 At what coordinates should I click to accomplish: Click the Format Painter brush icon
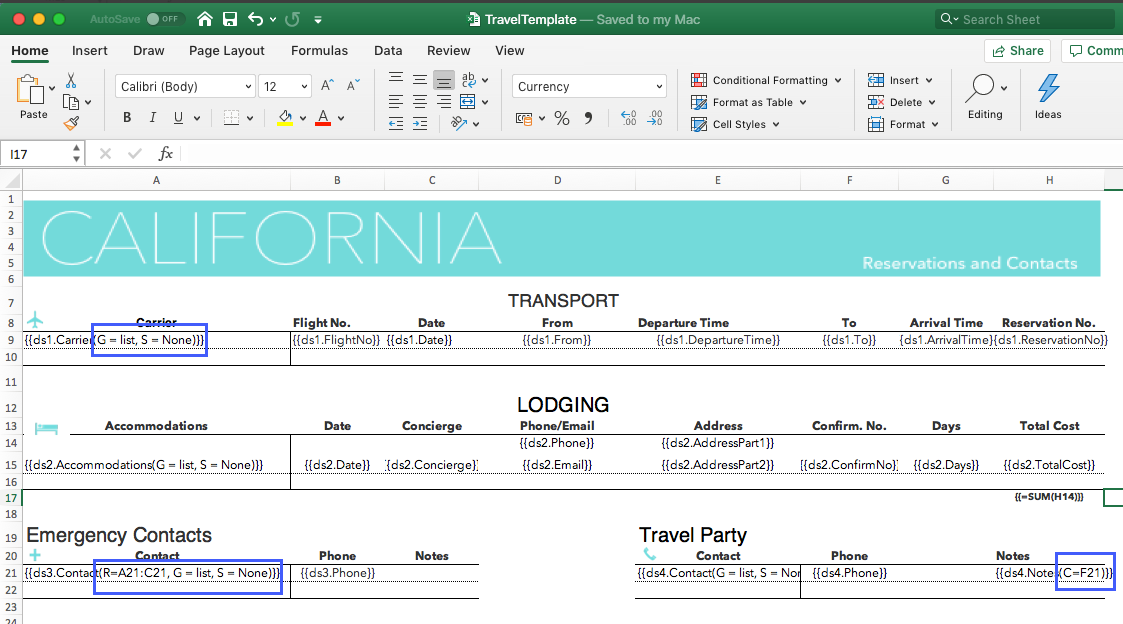pos(71,124)
